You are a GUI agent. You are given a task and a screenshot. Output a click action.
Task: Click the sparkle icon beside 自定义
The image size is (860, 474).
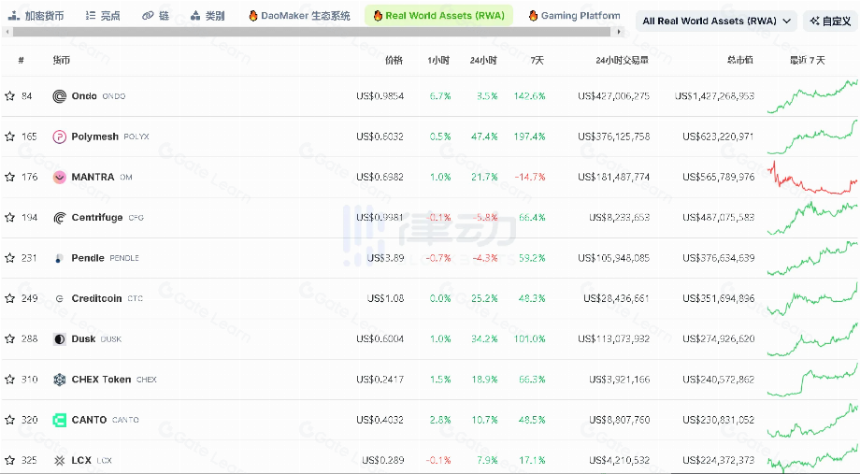click(814, 21)
